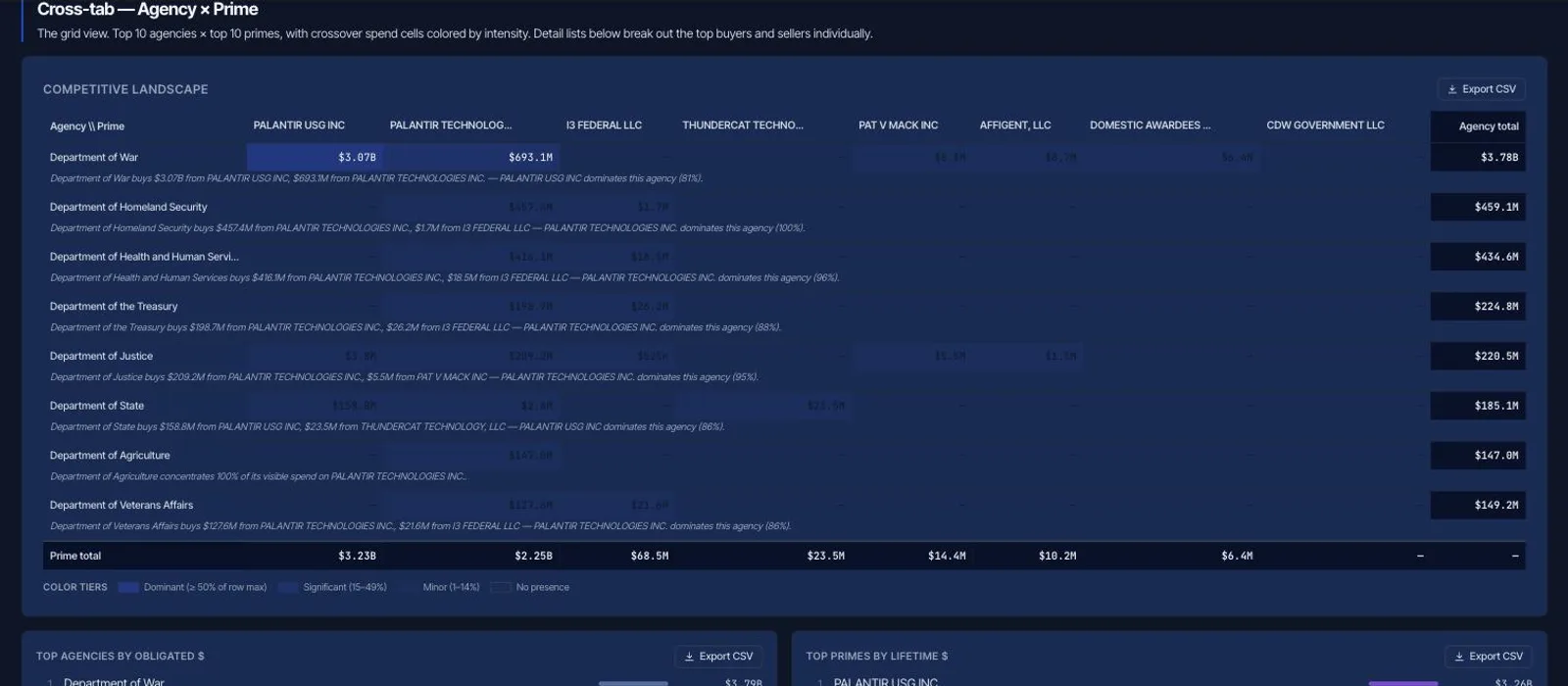
Task: Click the Treasury (88%) summary note
Action: click(x=416, y=327)
